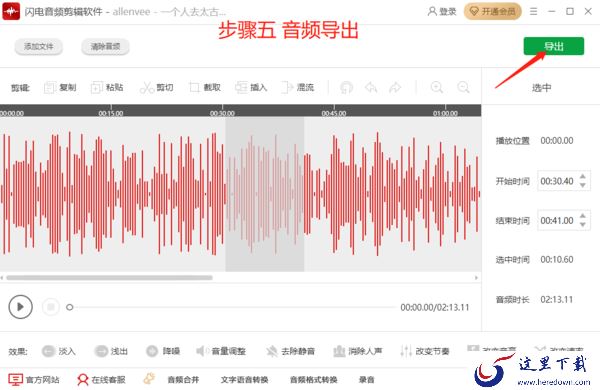Click the audio merge puzzle icon
Image resolution: width=600 pixels, height=390 pixels.
click(149, 379)
